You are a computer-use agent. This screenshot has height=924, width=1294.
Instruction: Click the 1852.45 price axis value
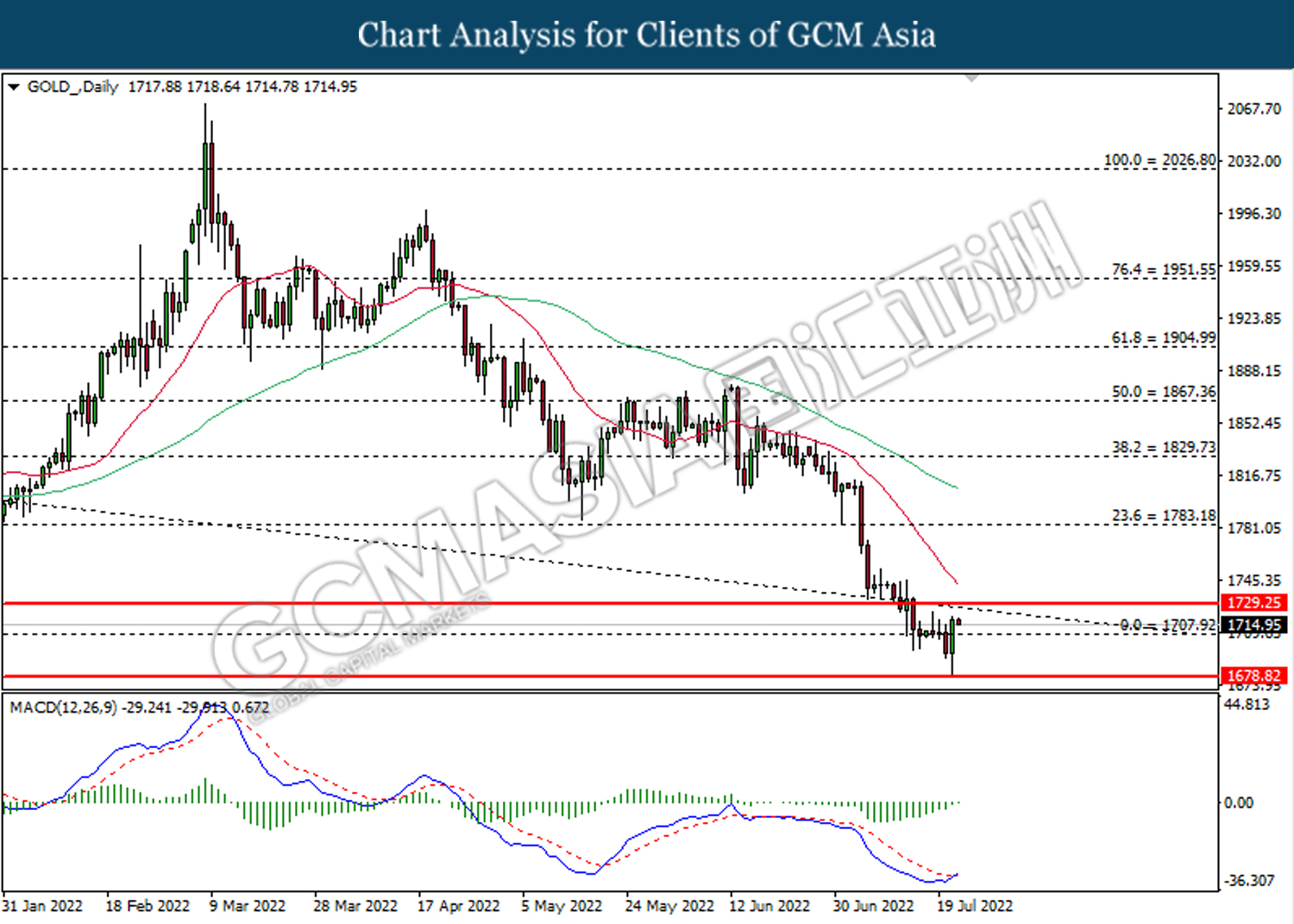(1254, 423)
